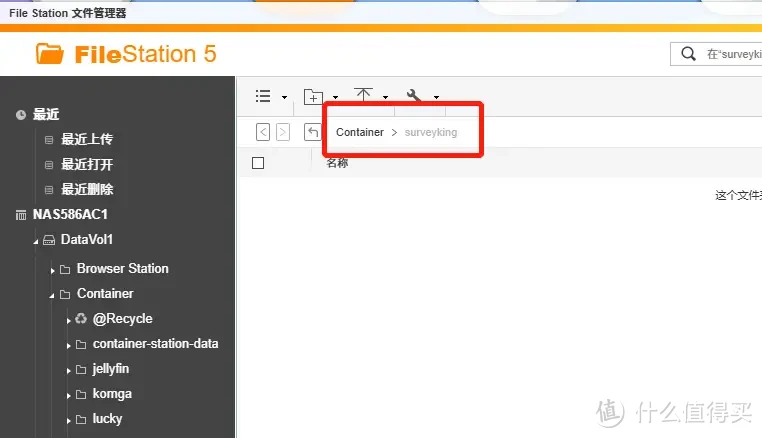Select the @Recycle folder
Screen dimensions: 762x438
(122, 319)
